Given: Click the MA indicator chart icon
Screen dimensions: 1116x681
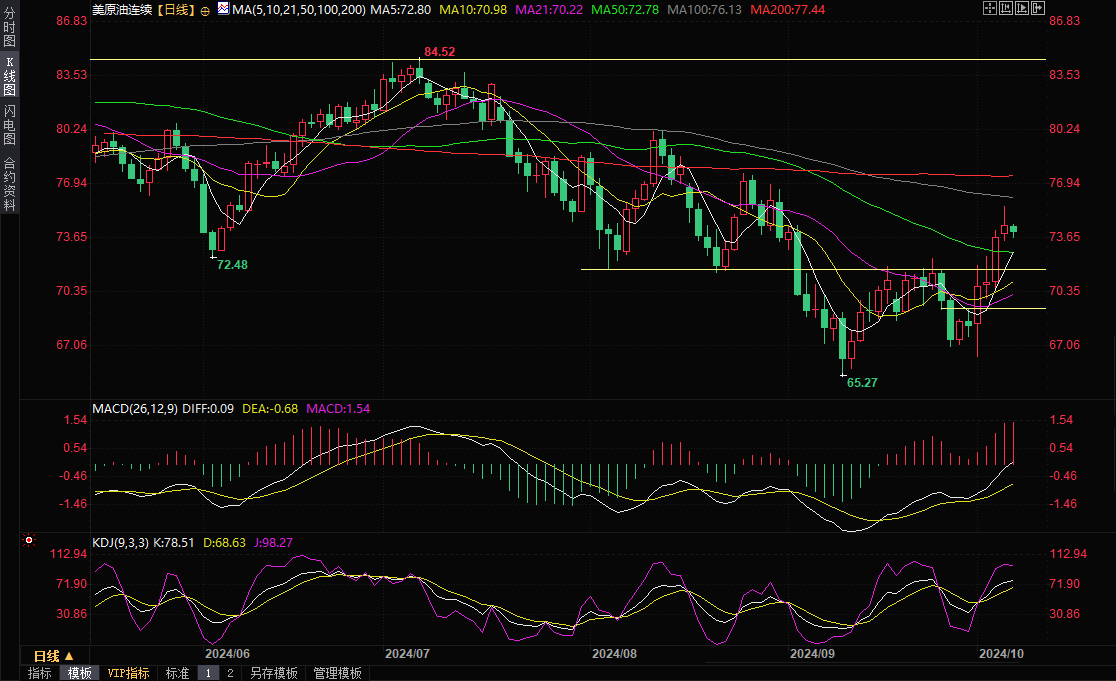Looking at the screenshot, I should pos(223,9).
